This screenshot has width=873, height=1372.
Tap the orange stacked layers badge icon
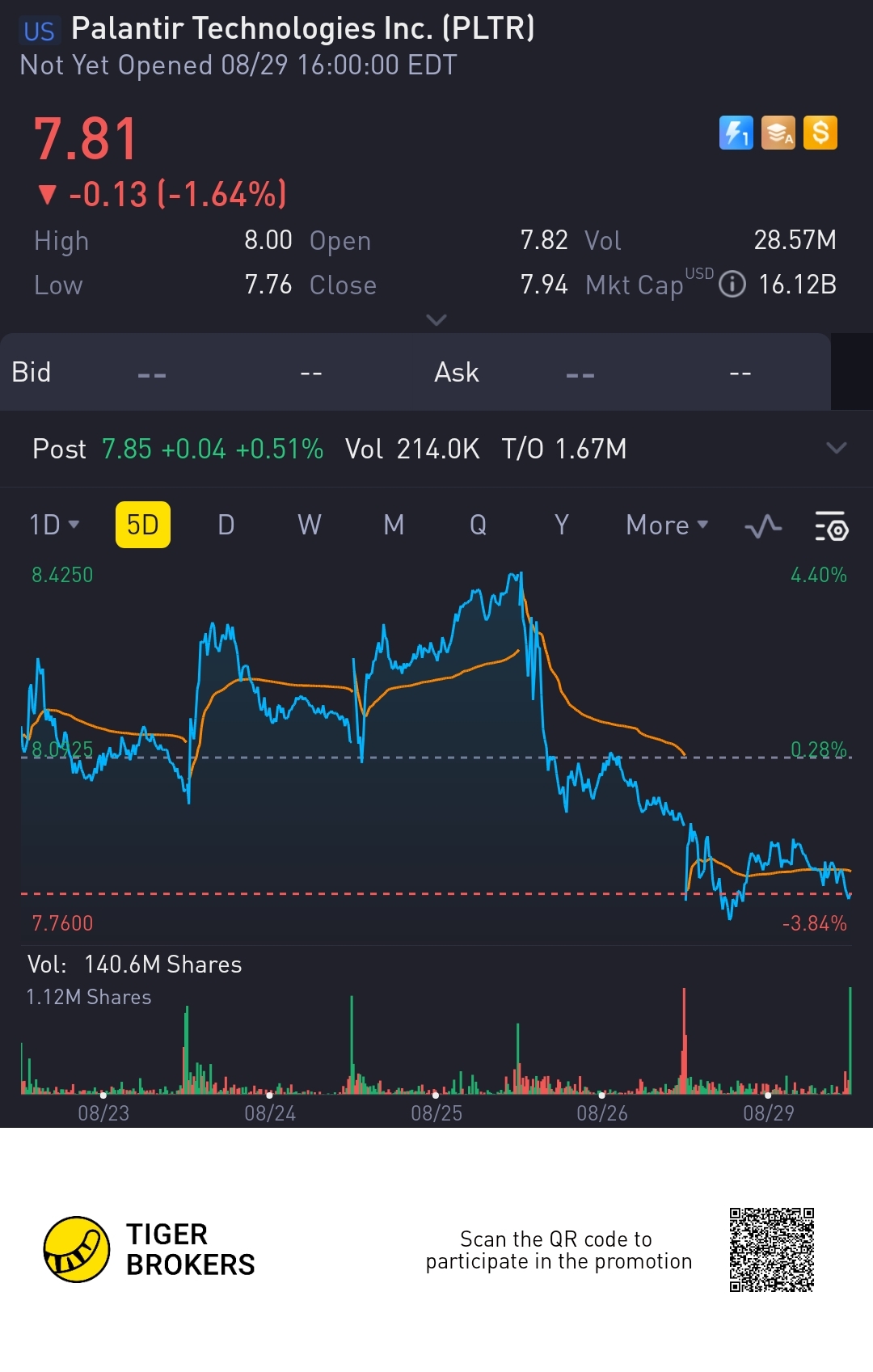pyautogui.click(x=778, y=133)
